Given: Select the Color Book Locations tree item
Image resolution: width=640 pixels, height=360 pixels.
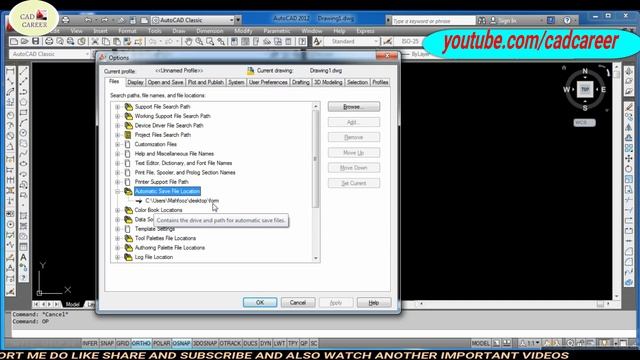Looking at the screenshot, I should point(158,210).
